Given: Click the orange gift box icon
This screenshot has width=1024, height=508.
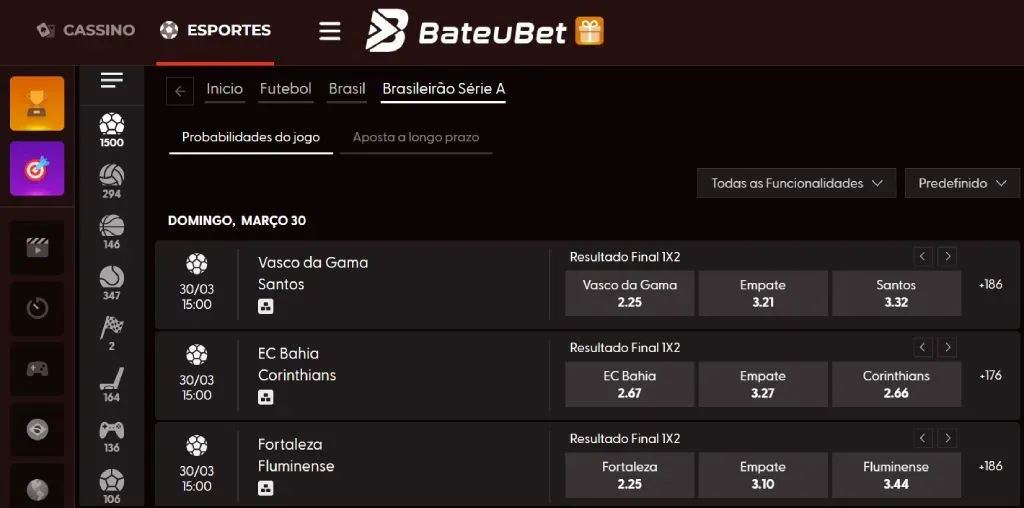Looking at the screenshot, I should (x=590, y=31).
